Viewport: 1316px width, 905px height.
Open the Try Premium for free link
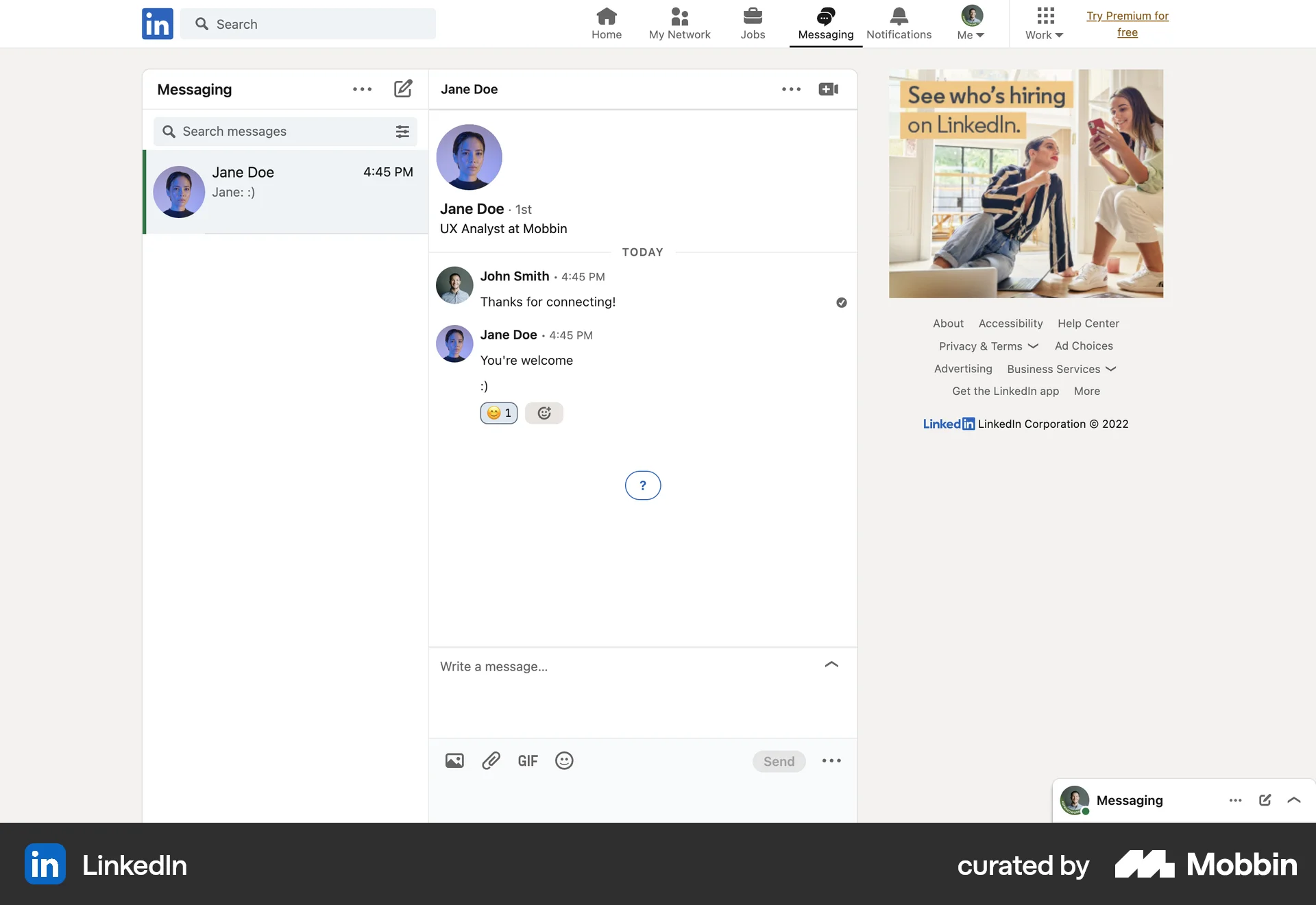tap(1128, 23)
